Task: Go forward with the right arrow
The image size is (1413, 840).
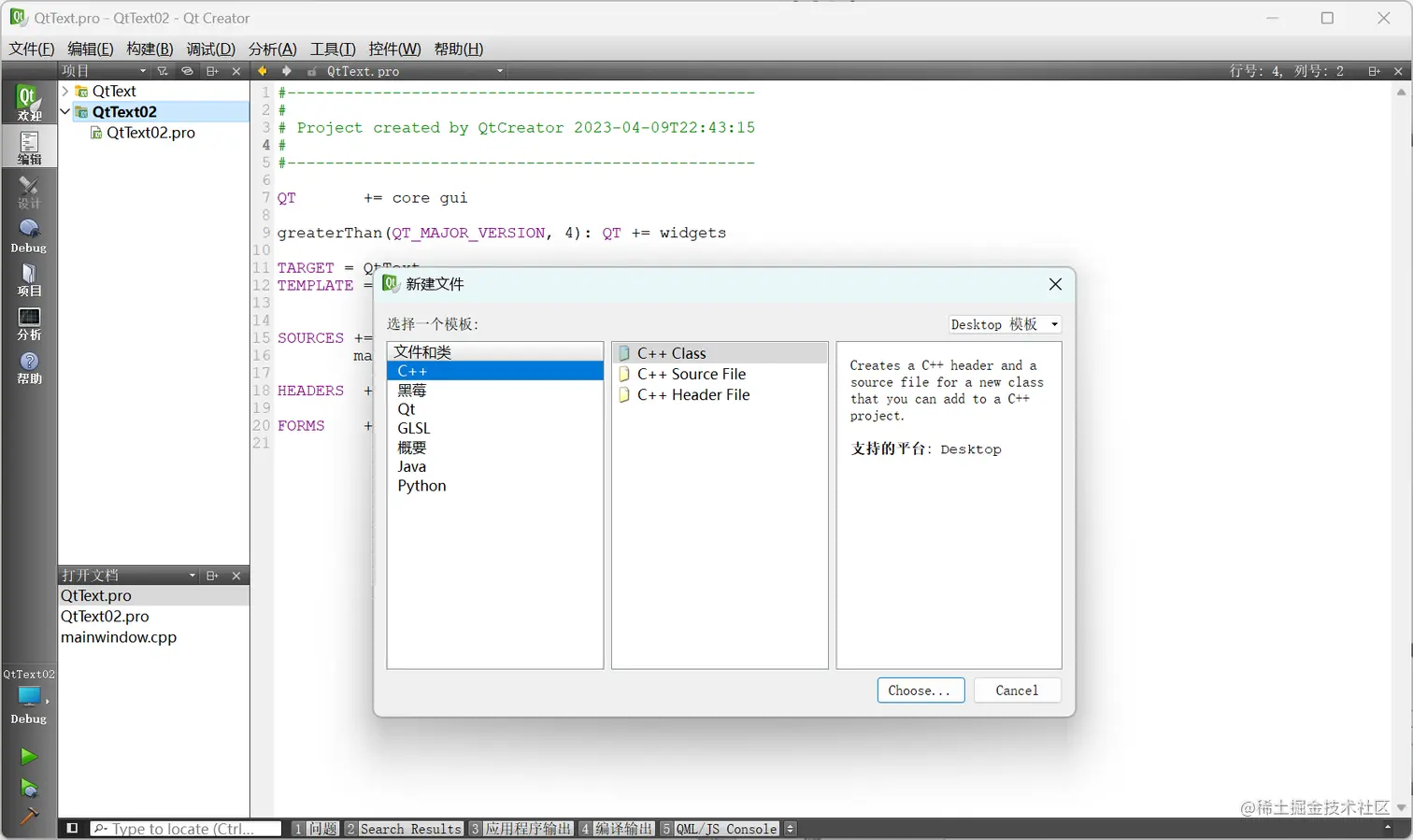Action: point(287,71)
